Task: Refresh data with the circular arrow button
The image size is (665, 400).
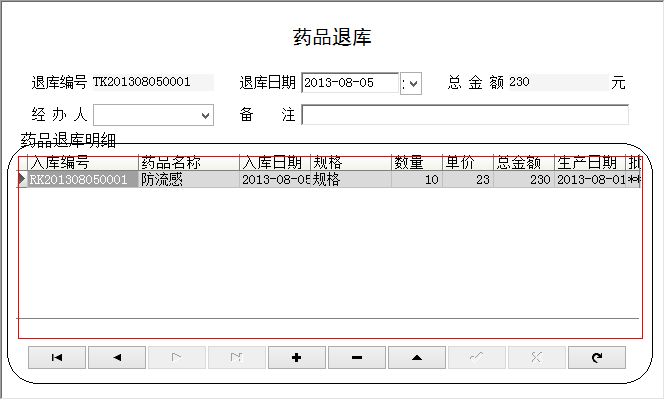Action: (597, 358)
